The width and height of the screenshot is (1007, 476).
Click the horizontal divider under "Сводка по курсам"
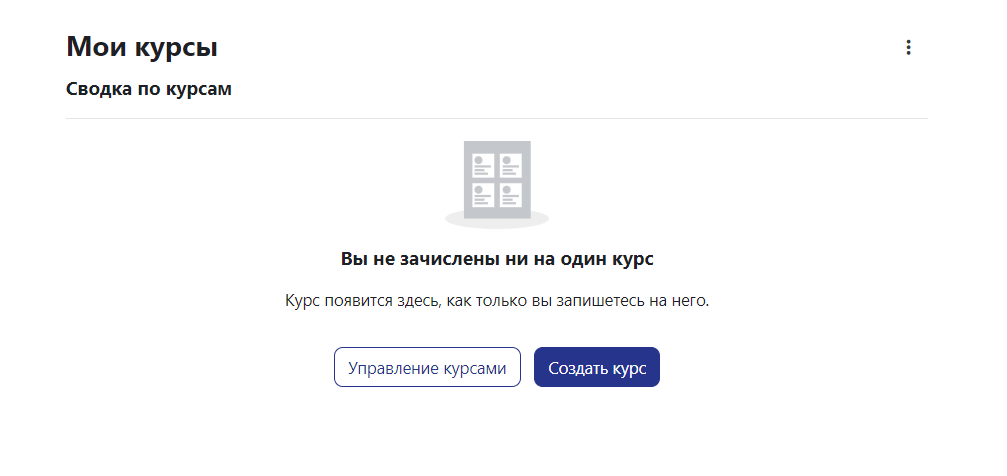497,118
